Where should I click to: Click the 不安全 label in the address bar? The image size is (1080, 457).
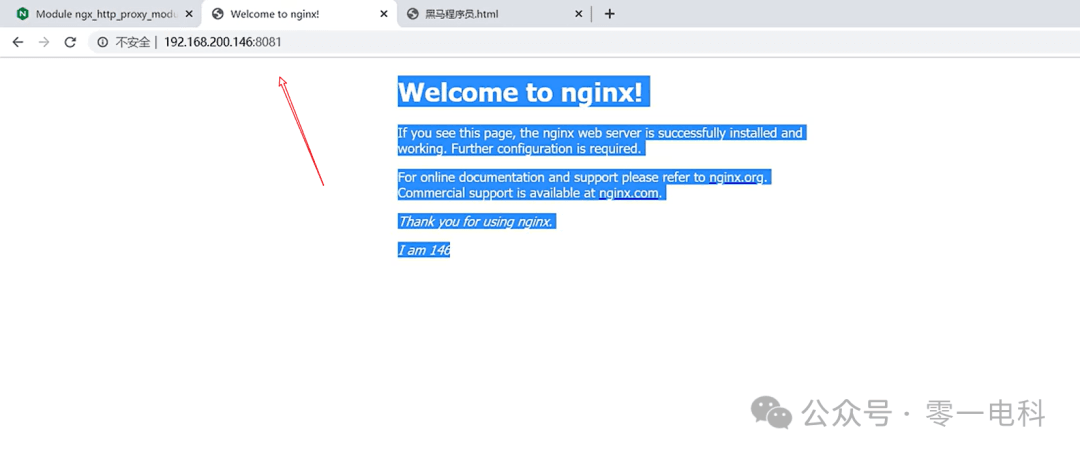coord(132,43)
